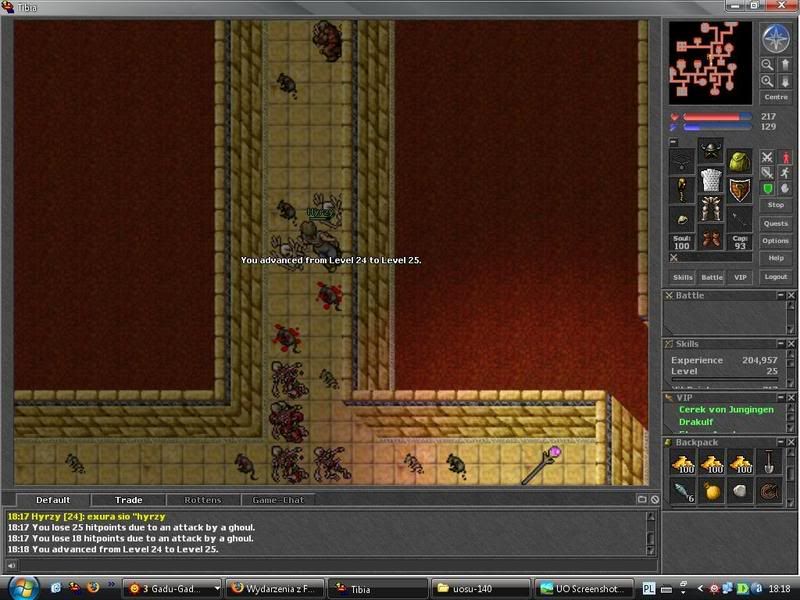The height and width of the screenshot is (600, 800).
Task: Toggle chase opponent mode (running figure)
Action: pyautogui.click(x=785, y=173)
